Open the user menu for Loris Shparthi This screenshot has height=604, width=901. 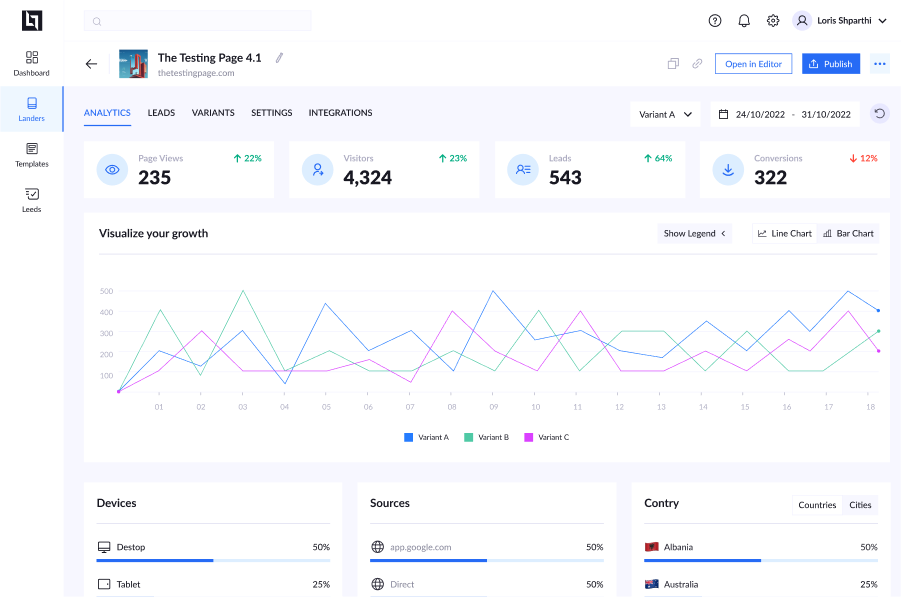pyautogui.click(x=840, y=20)
